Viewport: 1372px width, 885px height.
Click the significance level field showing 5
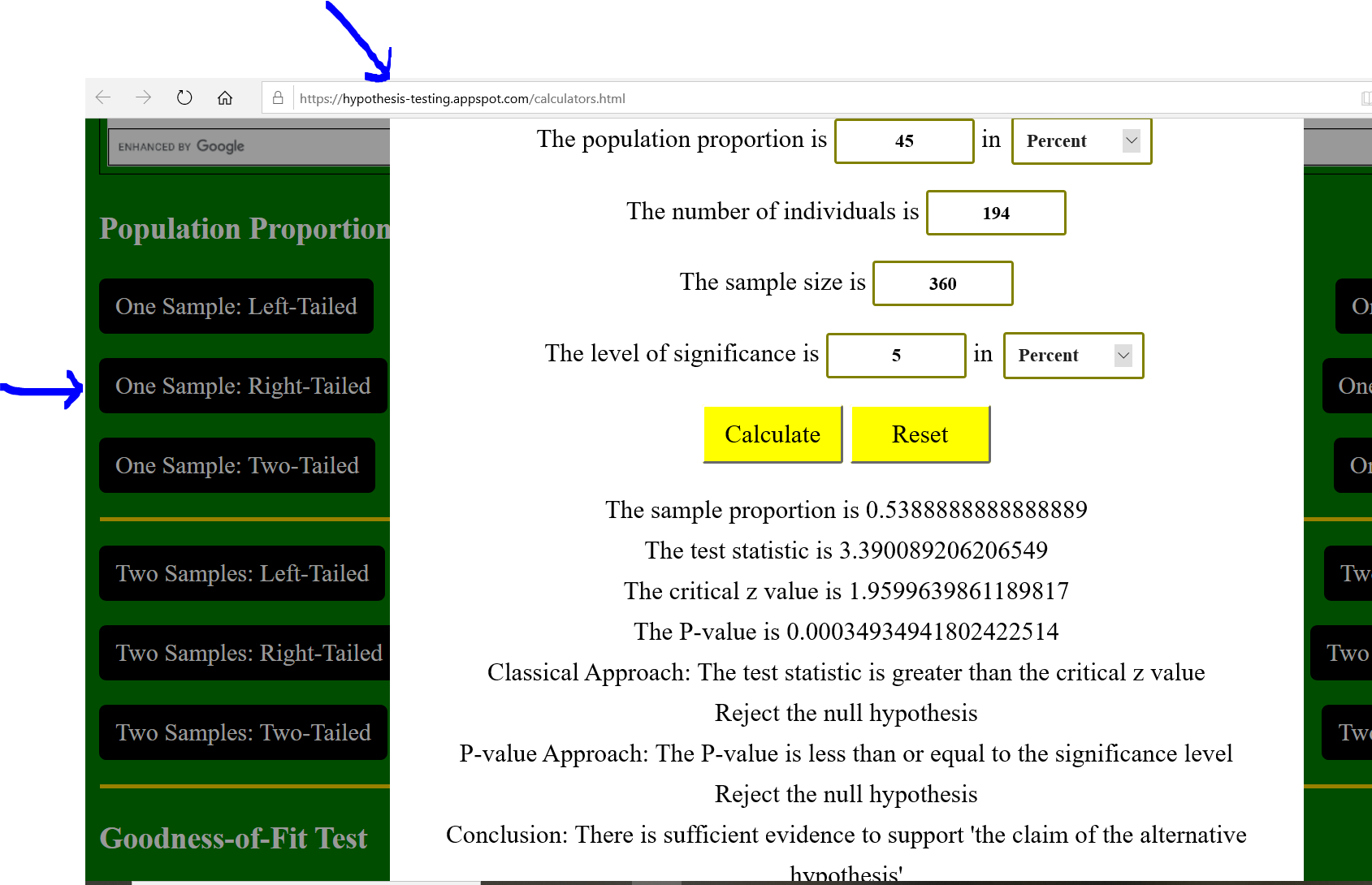click(x=896, y=356)
